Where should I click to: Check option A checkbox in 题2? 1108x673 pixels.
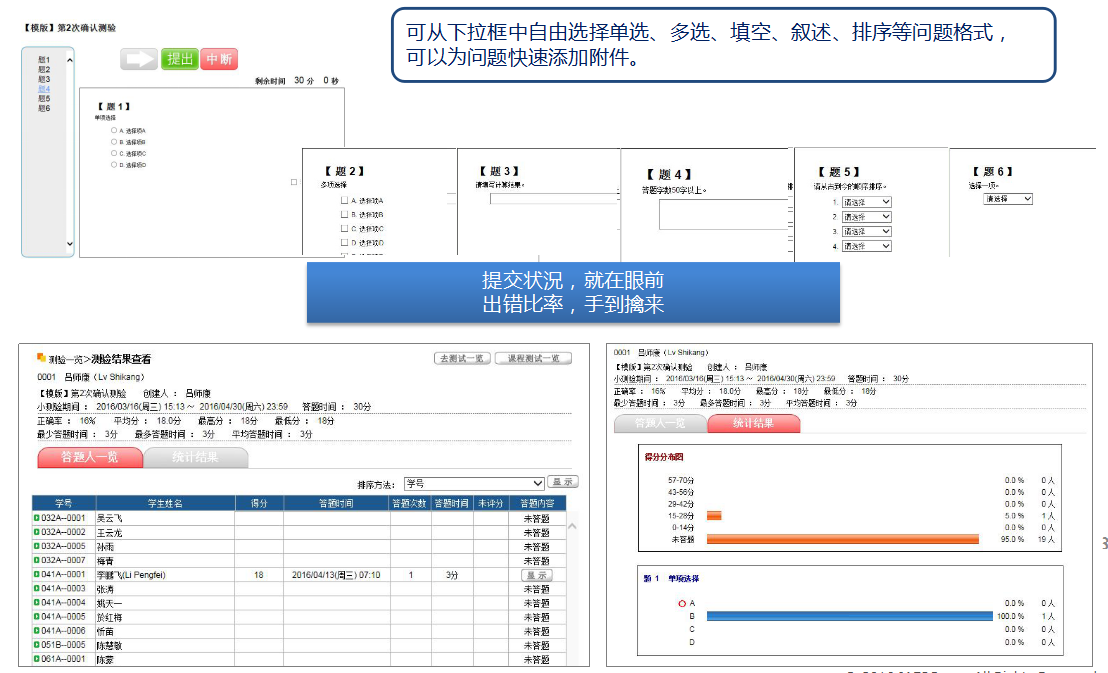(345, 200)
